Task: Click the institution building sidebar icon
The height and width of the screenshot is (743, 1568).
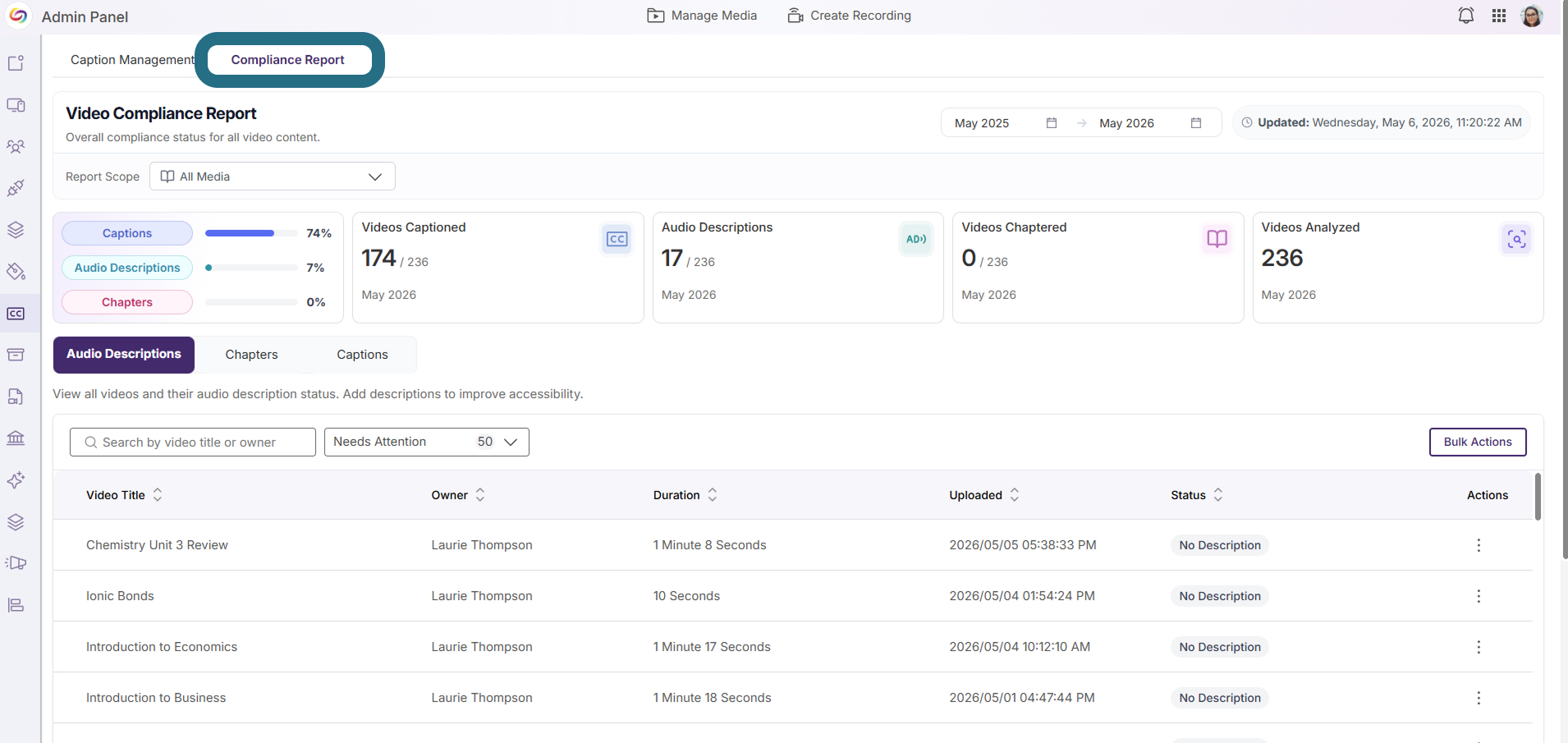Action: 16,438
